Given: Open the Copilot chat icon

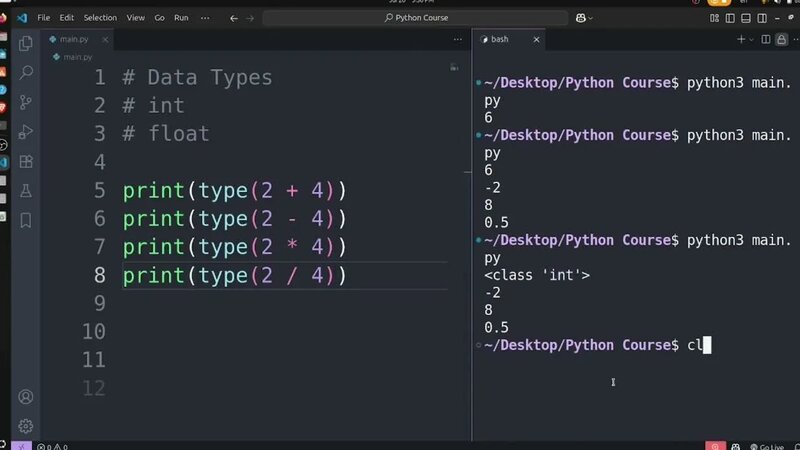Looking at the screenshot, I should tap(581, 18).
